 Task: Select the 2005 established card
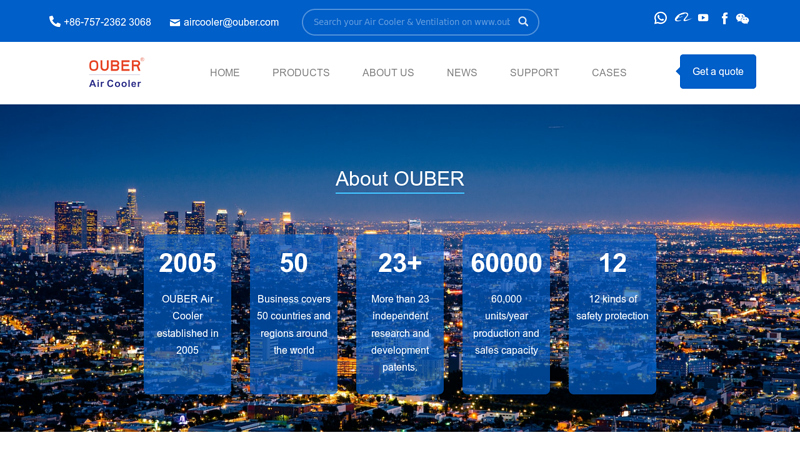(187, 314)
